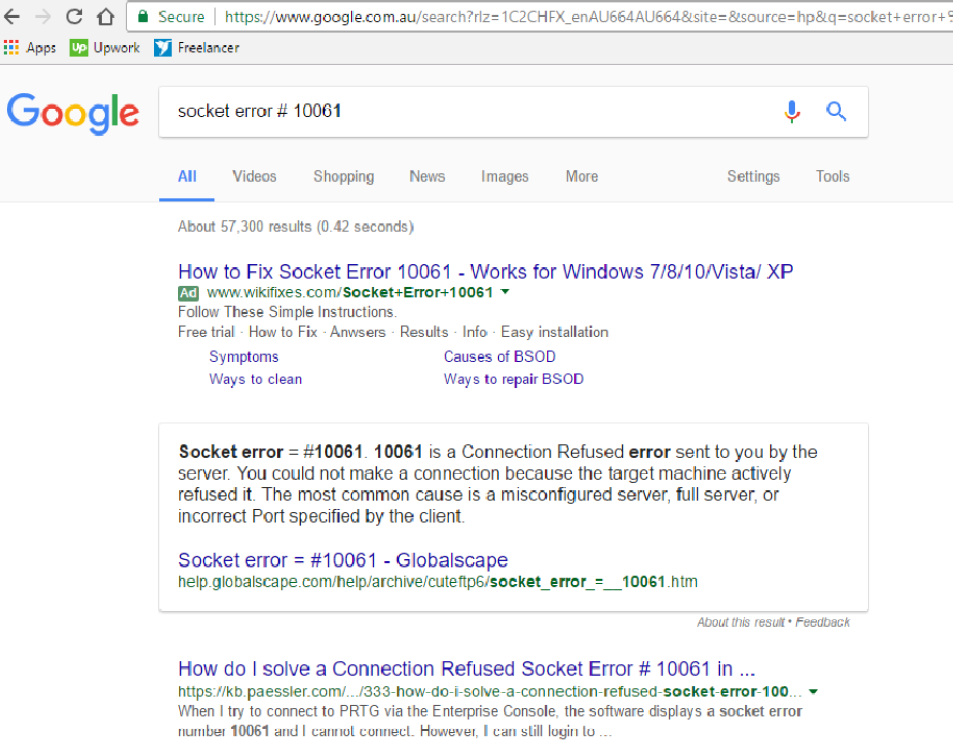
Task: Click the Google logo
Action: [x=73, y=113]
